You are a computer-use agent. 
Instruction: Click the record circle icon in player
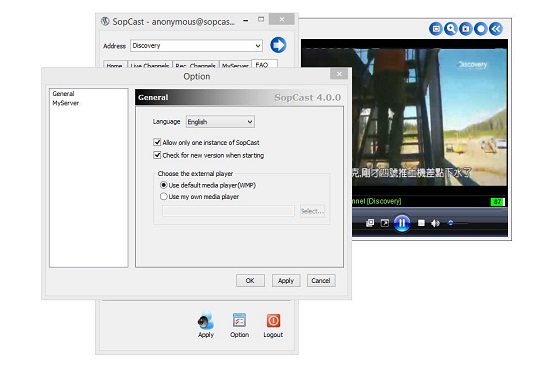[481, 29]
